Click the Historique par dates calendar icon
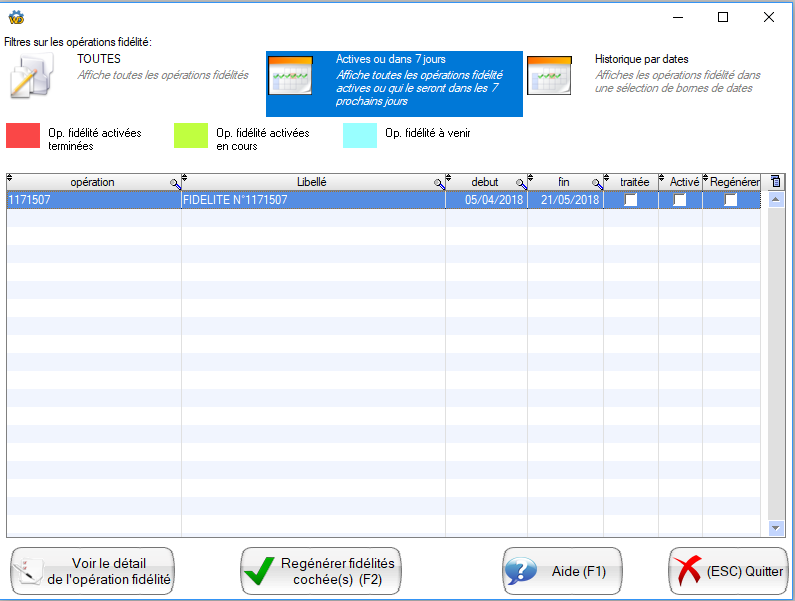This screenshot has height=601, width=795. click(x=549, y=76)
